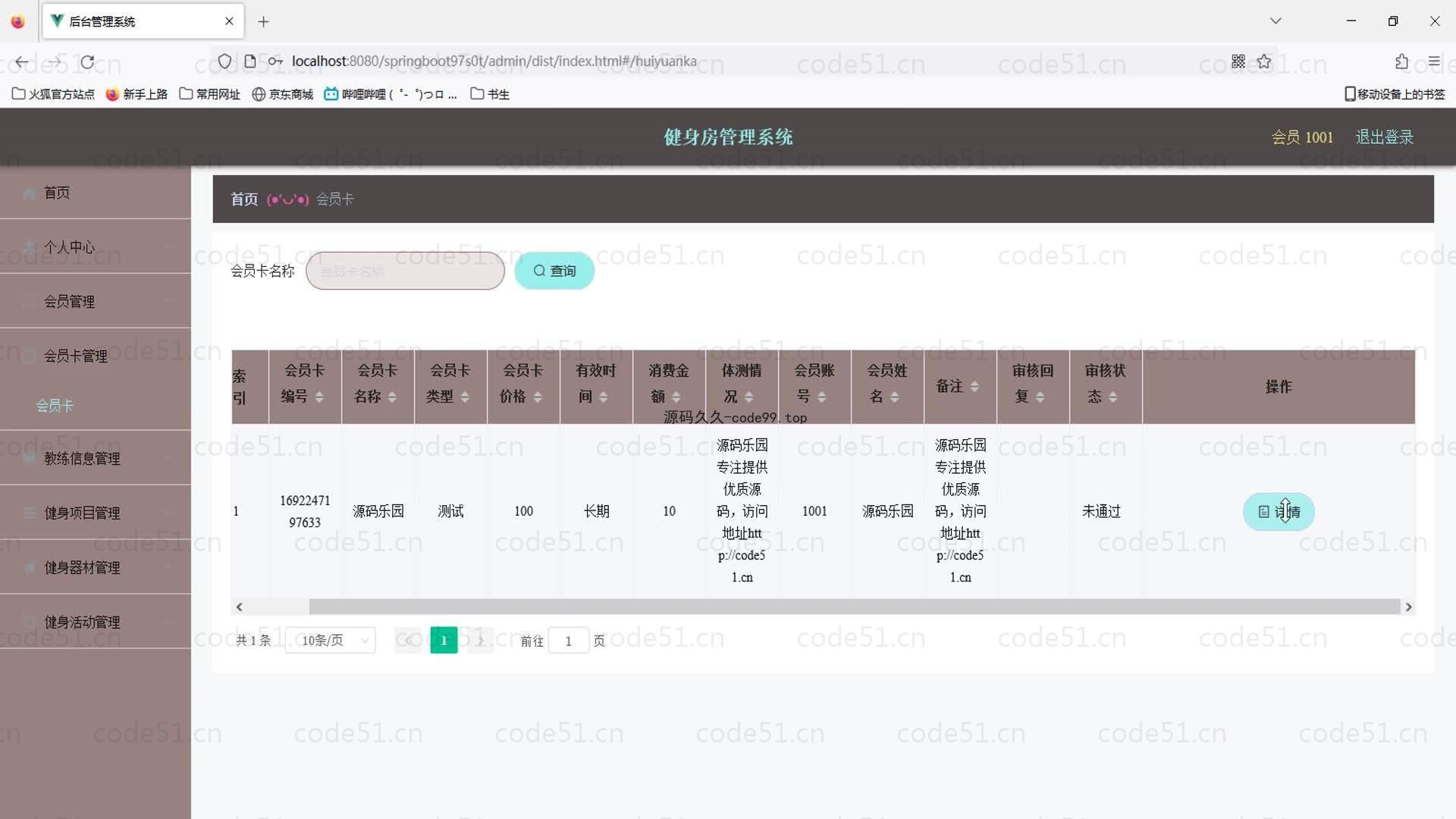
Task: Click the 长期 validity cell
Action: click(x=596, y=512)
